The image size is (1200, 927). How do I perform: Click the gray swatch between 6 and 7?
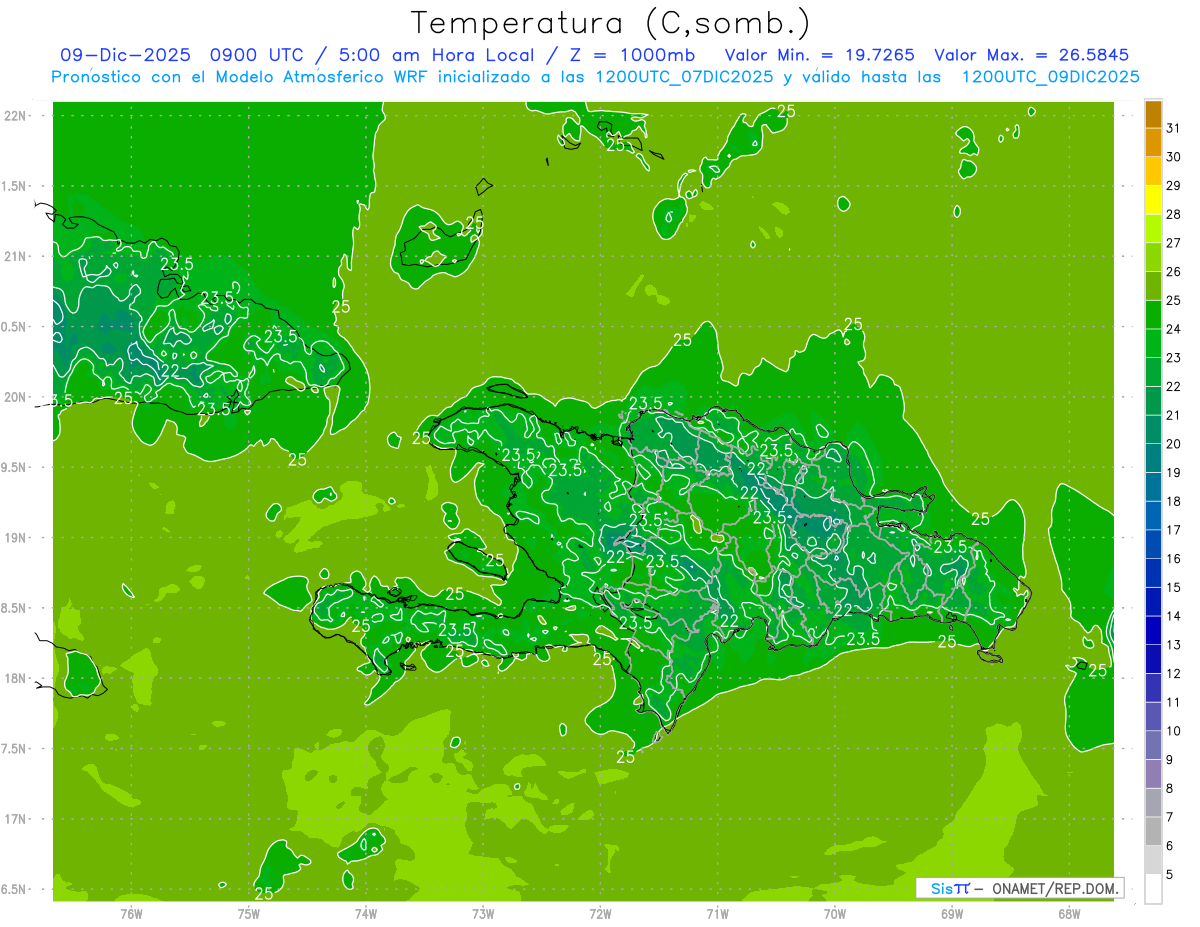(1153, 831)
